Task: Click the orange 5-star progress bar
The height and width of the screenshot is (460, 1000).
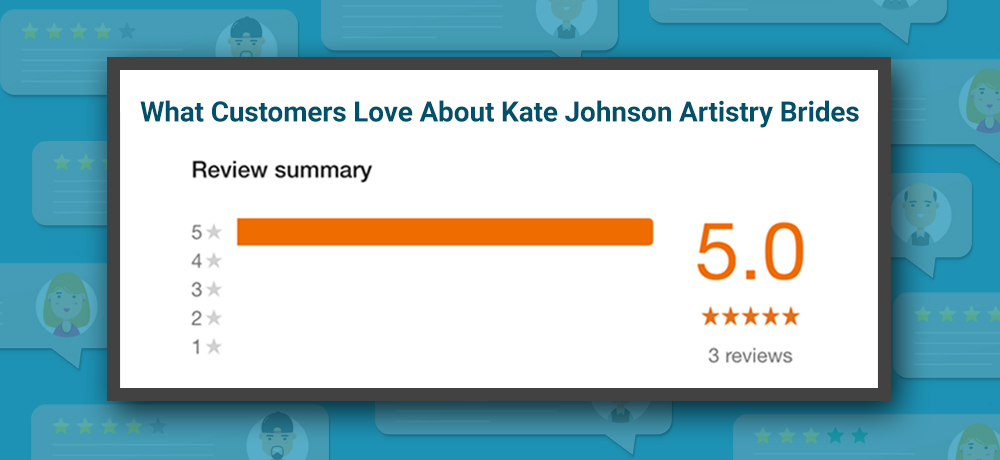Action: click(x=445, y=232)
